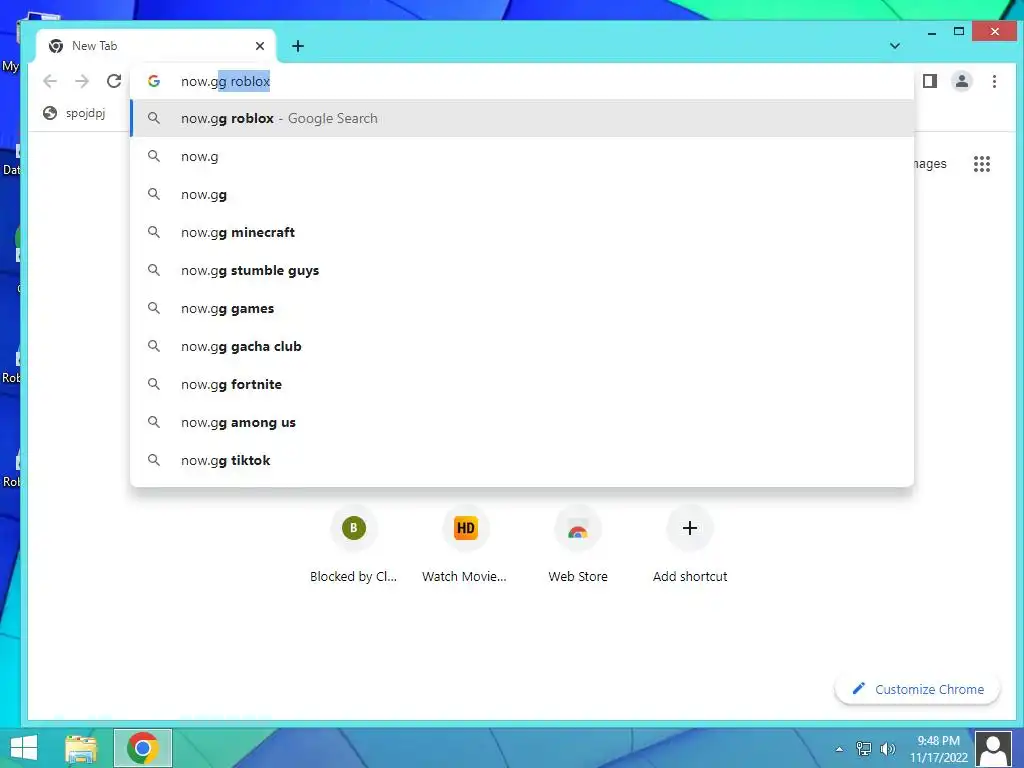Select the New Tab tab
This screenshot has width=1024, height=768.
coord(155,46)
